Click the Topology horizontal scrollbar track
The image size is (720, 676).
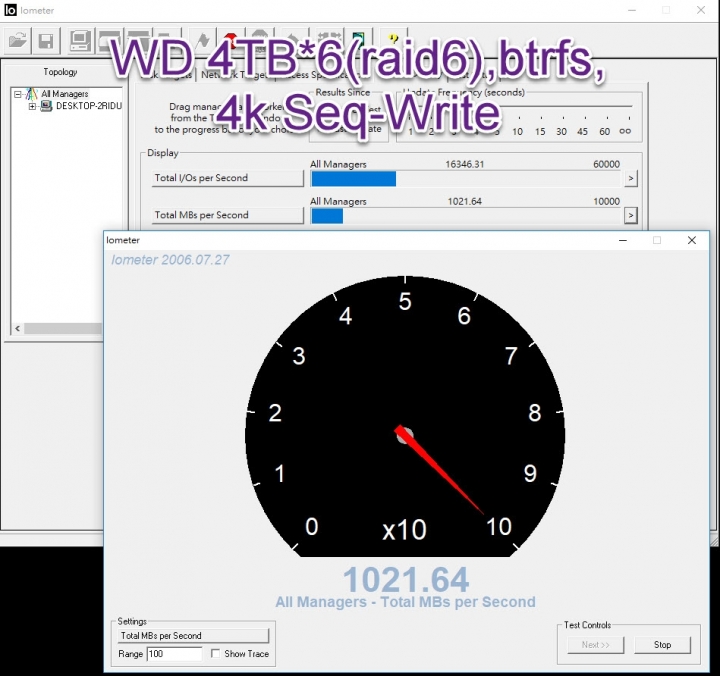point(63,328)
